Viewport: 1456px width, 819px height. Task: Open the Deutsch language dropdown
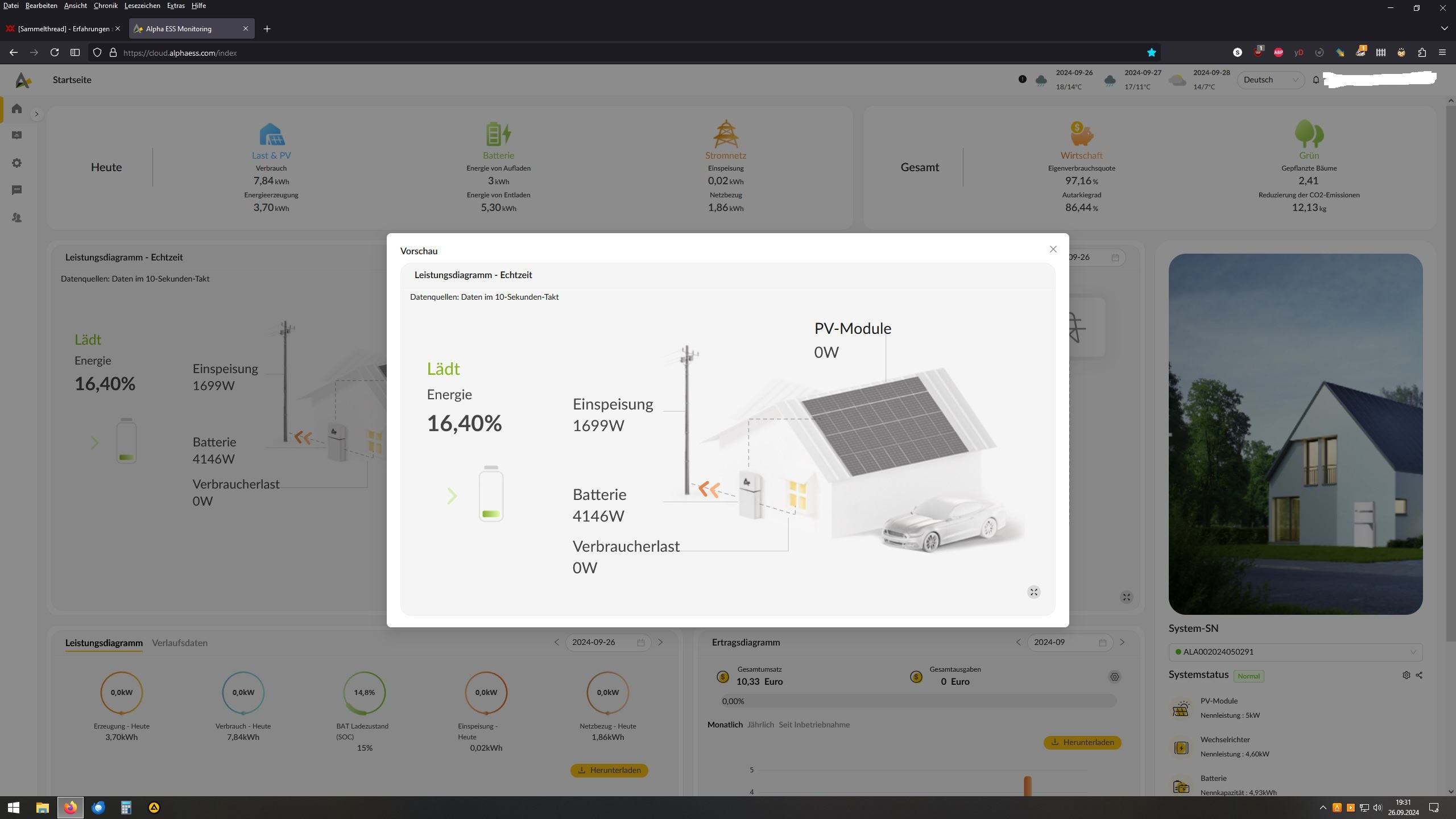(x=1271, y=80)
